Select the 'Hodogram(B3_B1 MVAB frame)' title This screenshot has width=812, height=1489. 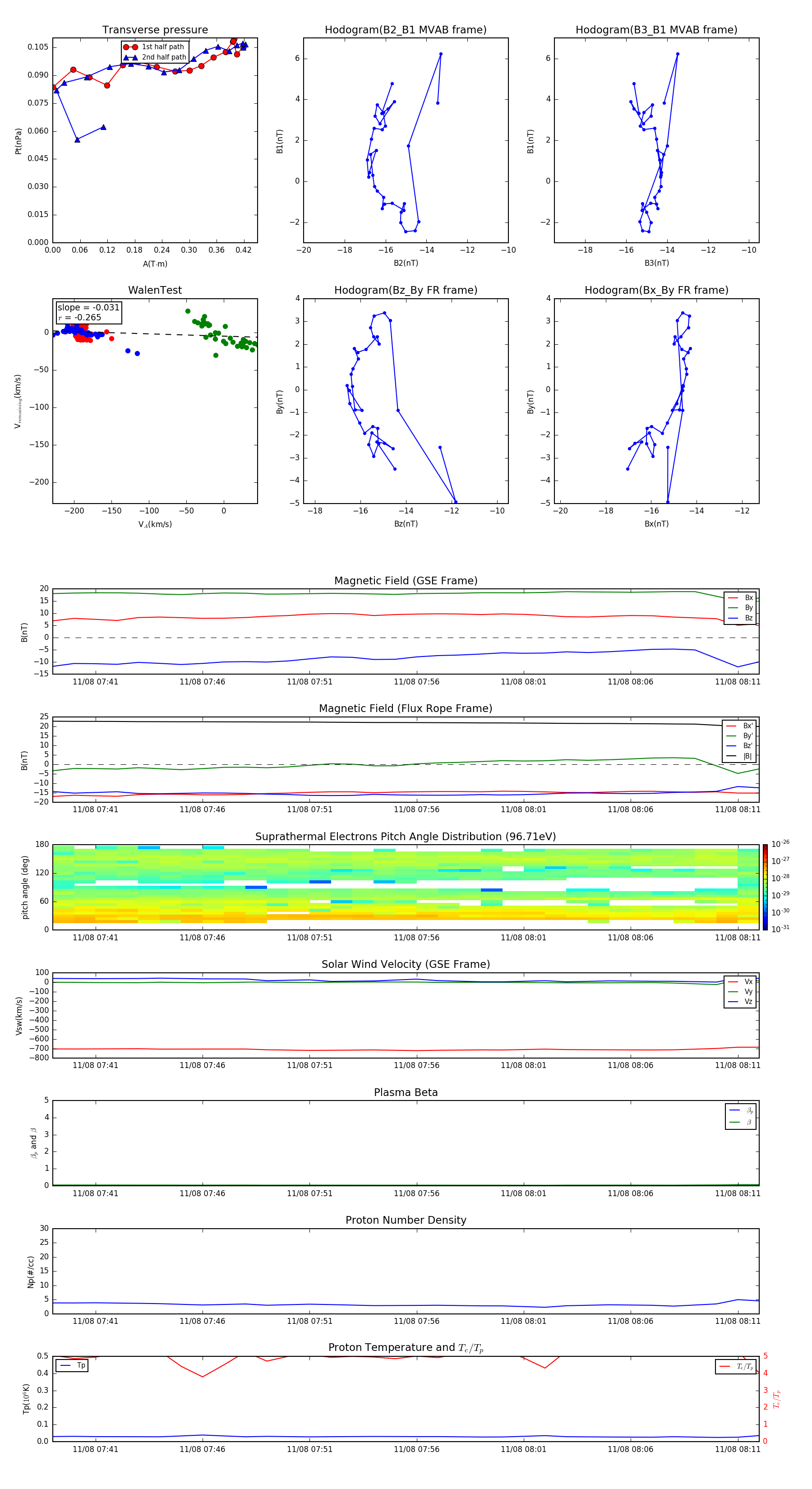coord(656,30)
